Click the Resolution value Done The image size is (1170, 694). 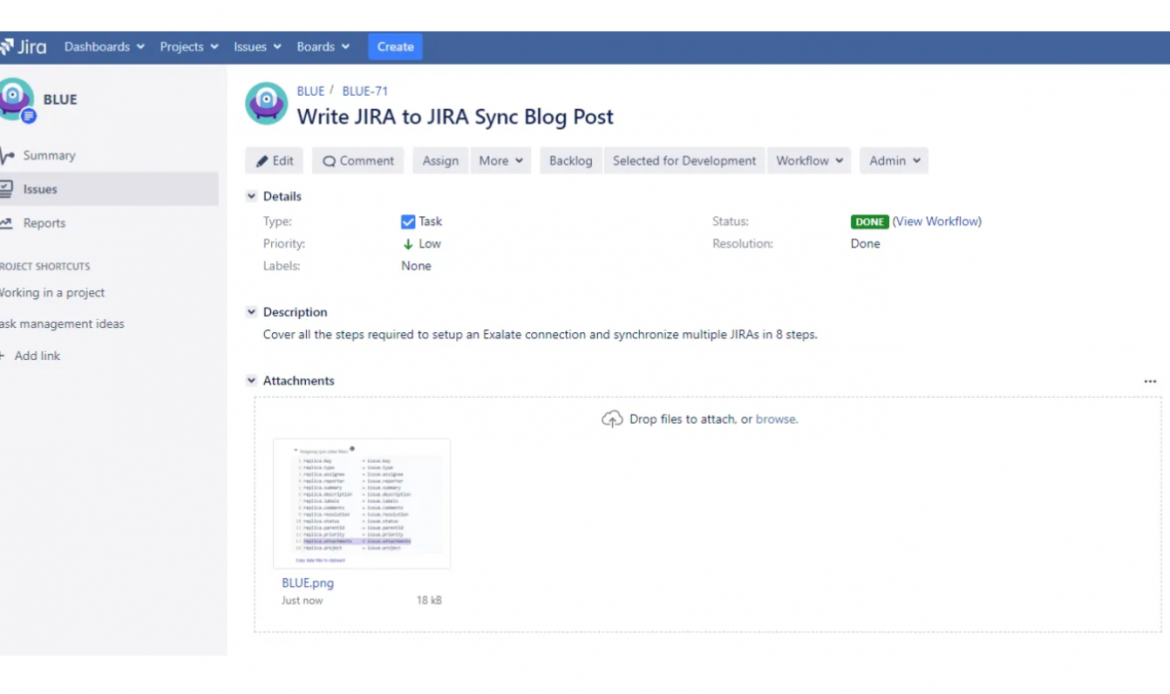coord(865,243)
